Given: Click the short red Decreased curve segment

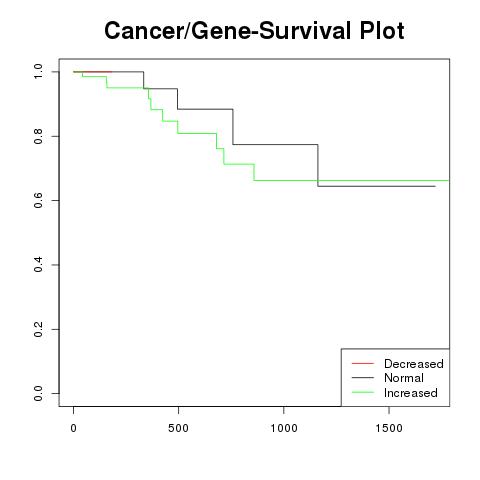Looking at the screenshot, I should coord(93,72).
